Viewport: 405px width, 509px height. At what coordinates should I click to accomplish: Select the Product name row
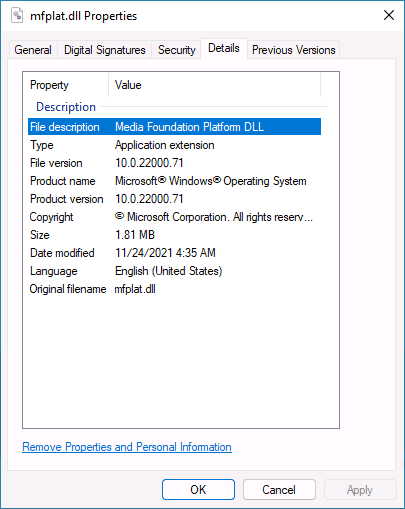174,181
